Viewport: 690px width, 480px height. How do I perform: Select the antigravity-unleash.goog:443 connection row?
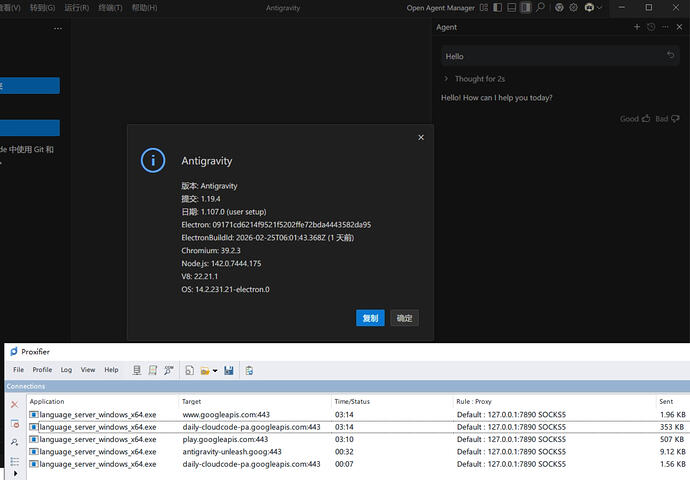click(x=358, y=451)
